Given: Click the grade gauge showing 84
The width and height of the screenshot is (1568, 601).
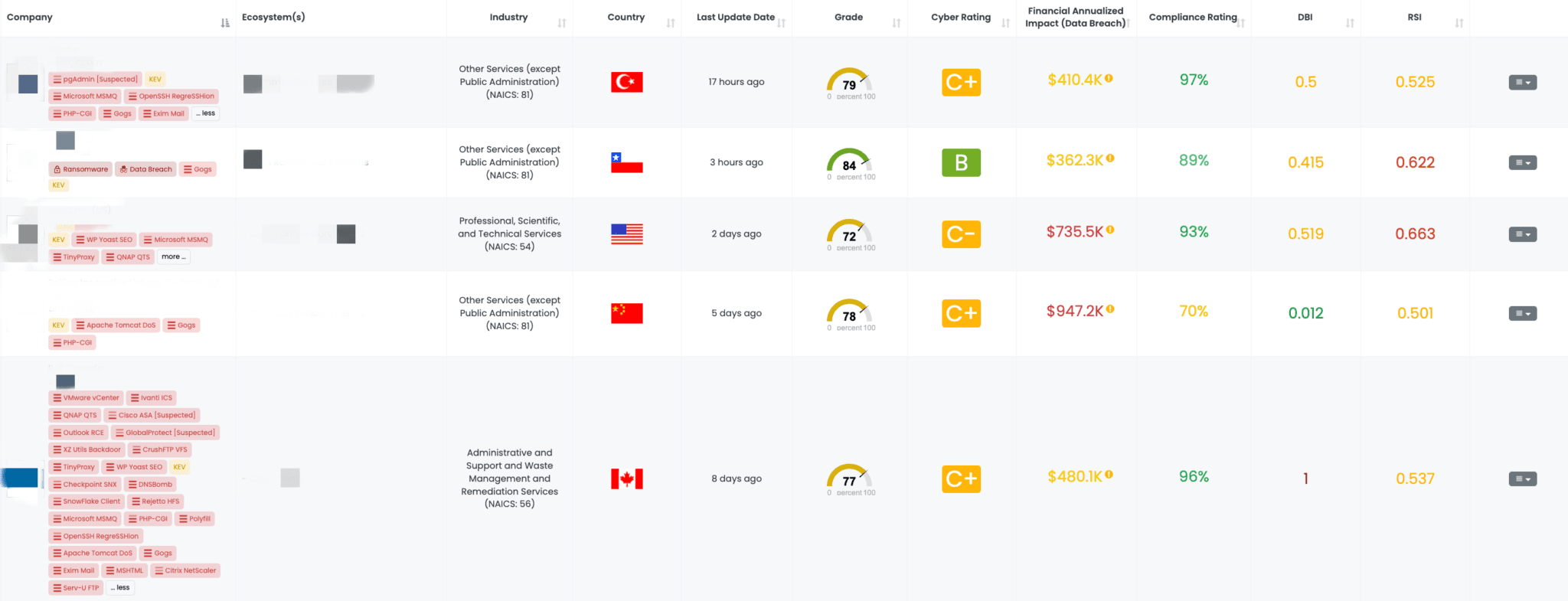Looking at the screenshot, I should coord(849,162).
